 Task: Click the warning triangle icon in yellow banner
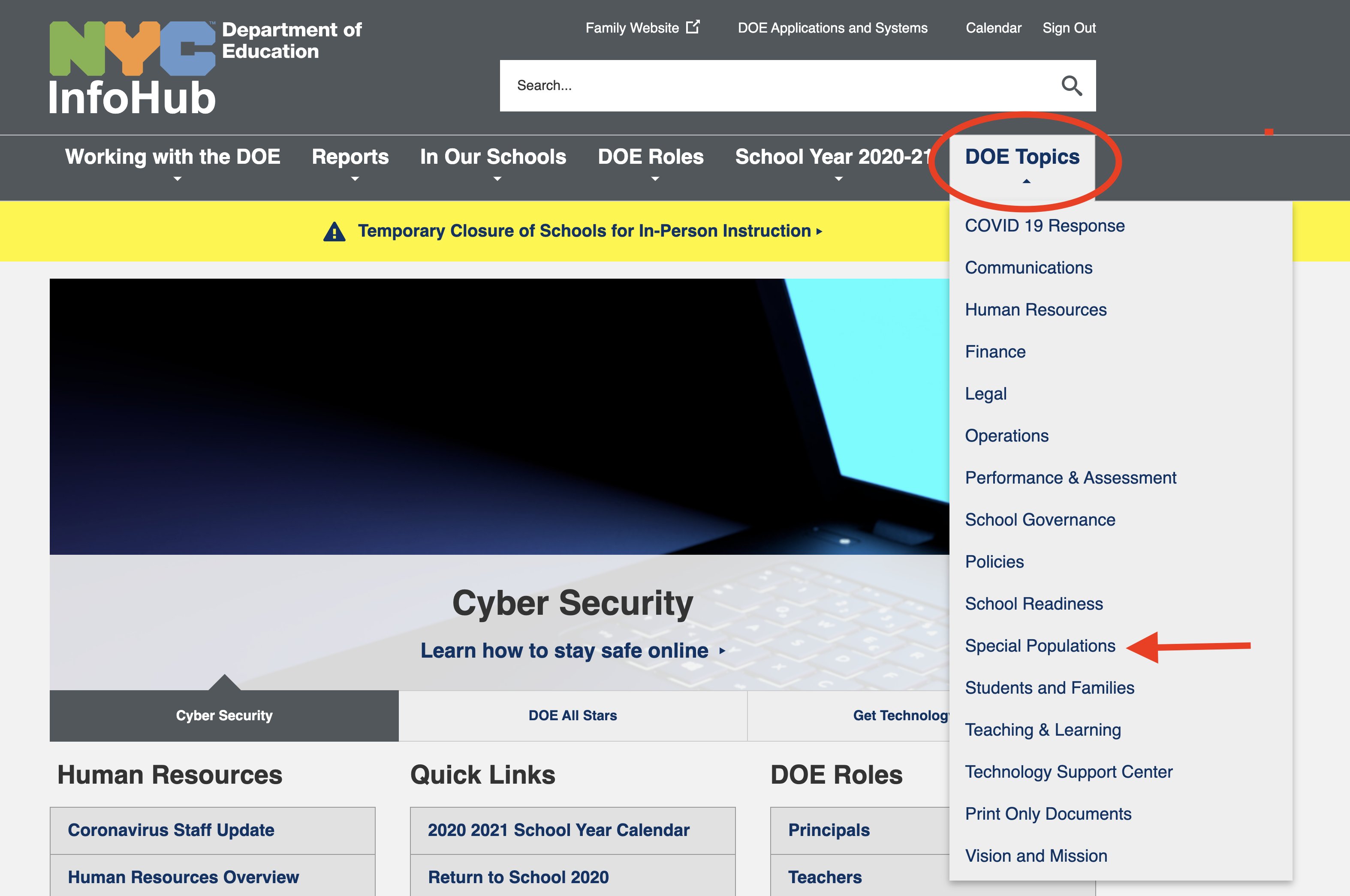tap(334, 232)
